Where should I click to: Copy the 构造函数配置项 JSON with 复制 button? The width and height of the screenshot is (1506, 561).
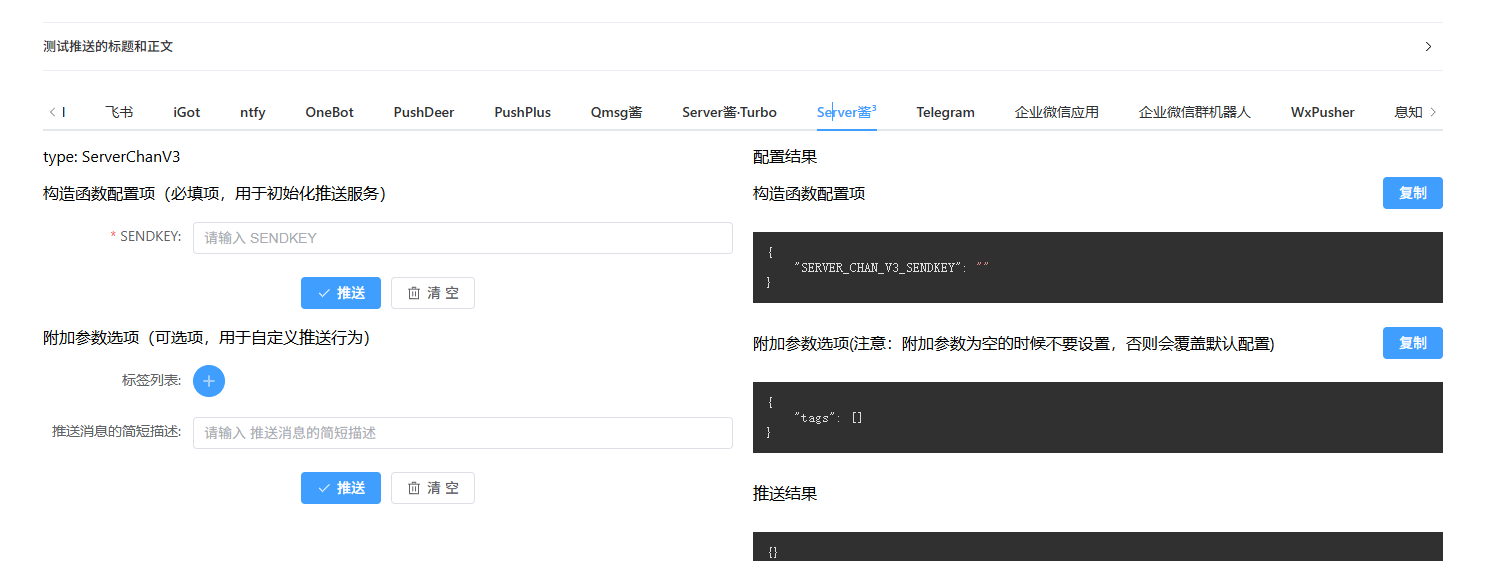[x=1413, y=193]
